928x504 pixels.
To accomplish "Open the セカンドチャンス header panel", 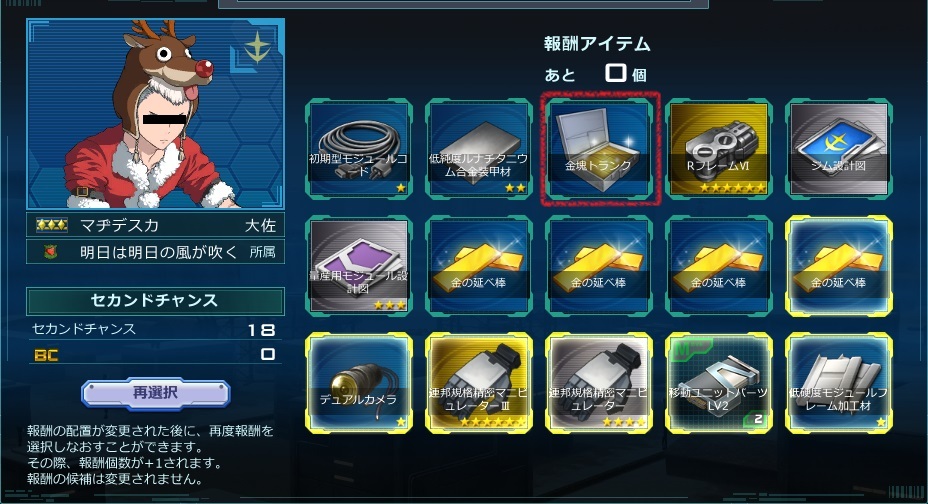I will pos(155,301).
